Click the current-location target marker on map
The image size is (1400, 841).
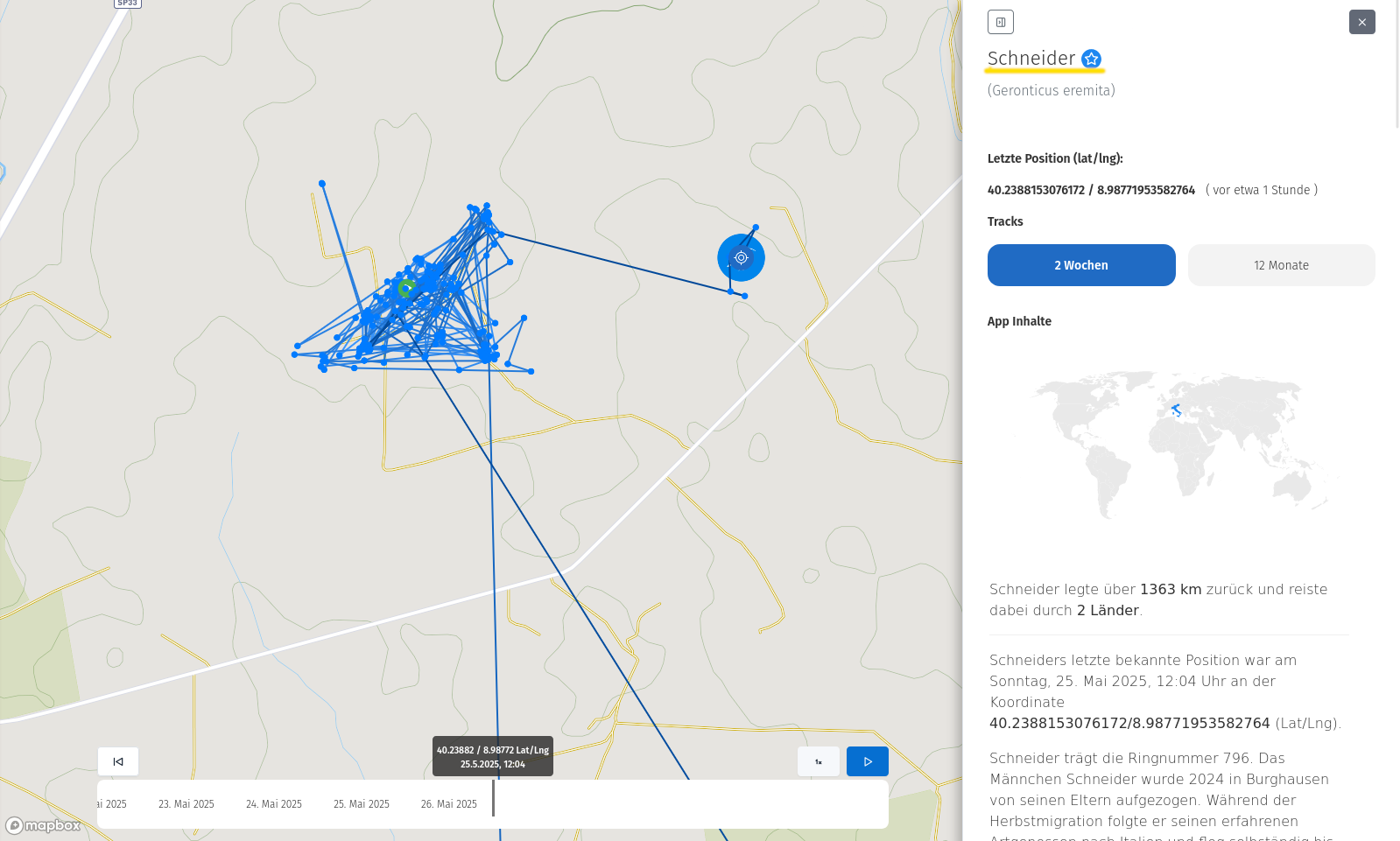click(741, 257)
